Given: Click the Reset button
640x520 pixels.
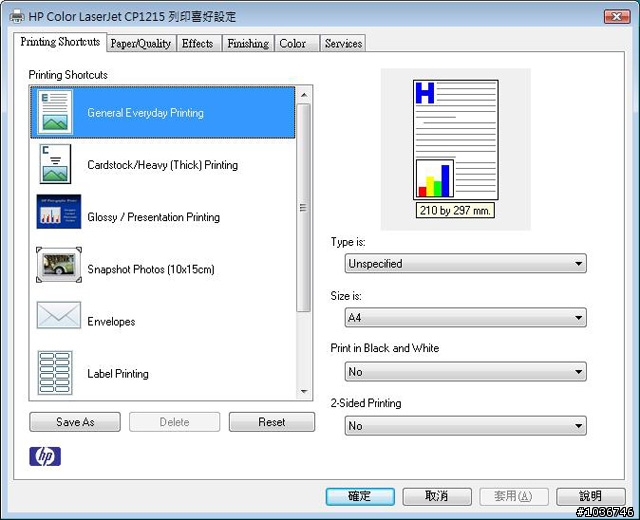Looking at the screenshot, I should click(x=272, y=422).
